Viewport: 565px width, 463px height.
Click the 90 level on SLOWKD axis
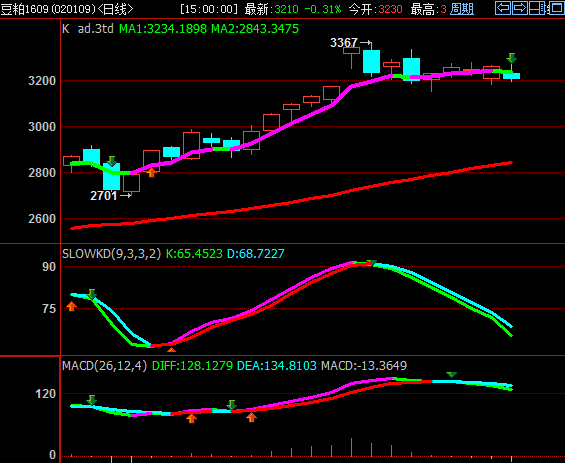pyautogui.click(x=49, y=267)
